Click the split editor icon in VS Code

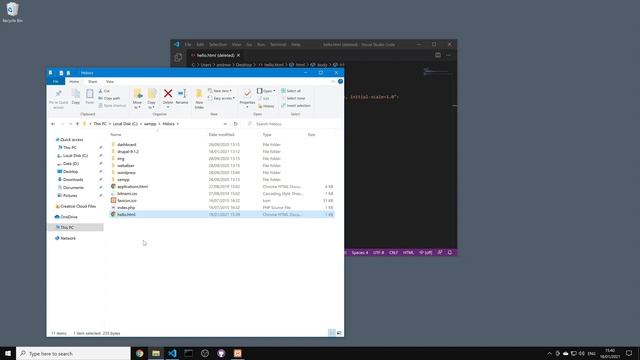tap(438, 55)
